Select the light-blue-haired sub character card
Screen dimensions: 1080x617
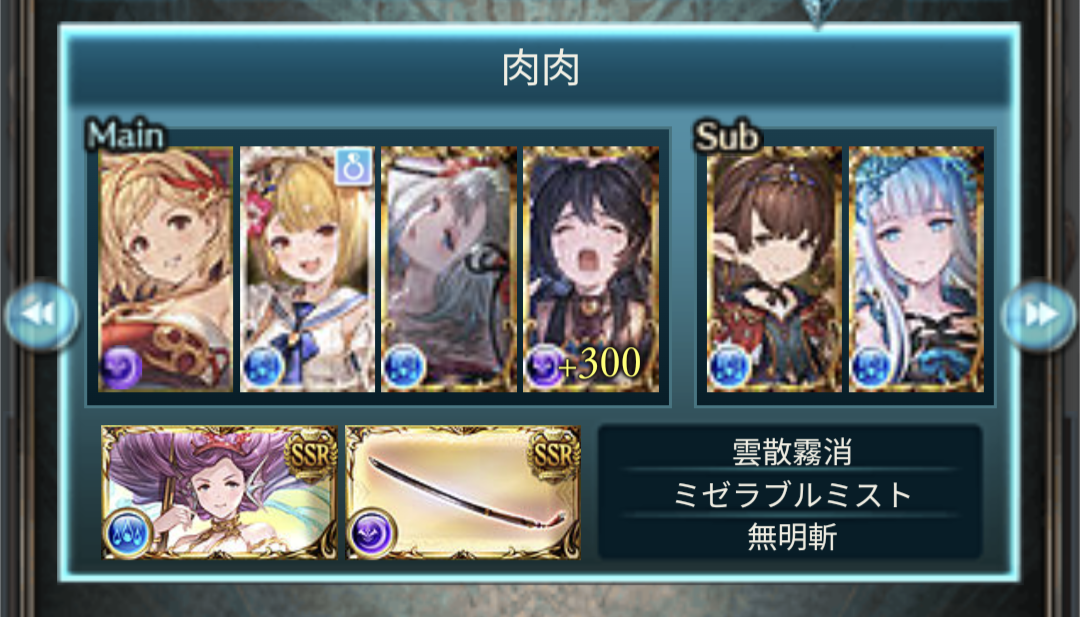916,269
